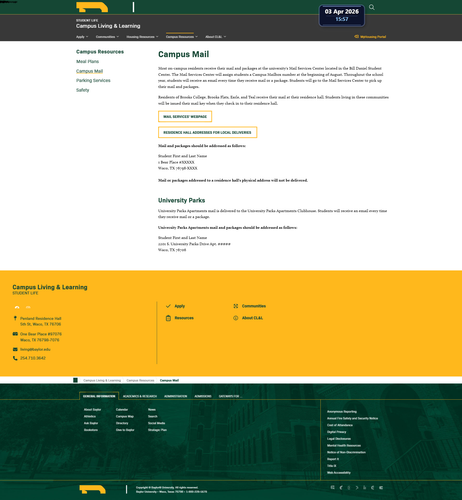Click the checkmark icon beside footer Apply
This screenshot has width=462, height=500.
point(168,306)
